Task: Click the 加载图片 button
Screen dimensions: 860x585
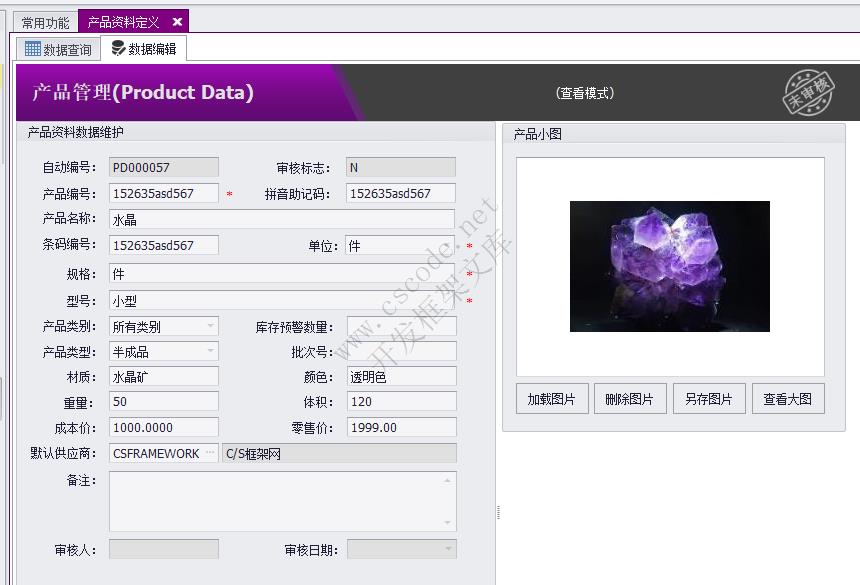Action: (x=551, y=397)
